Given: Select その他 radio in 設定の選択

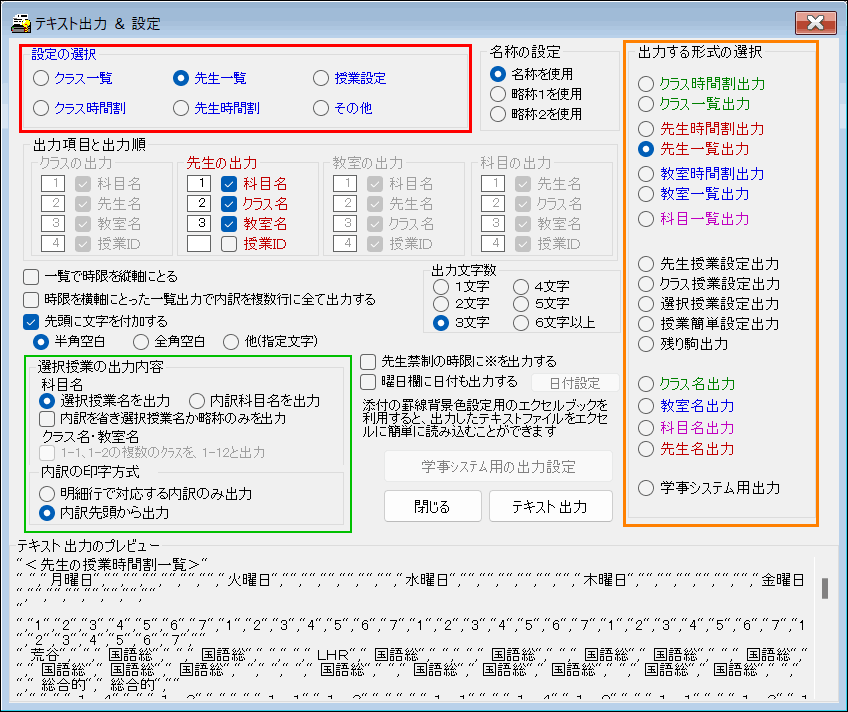Looking at the screenshot, I should 321,108.
